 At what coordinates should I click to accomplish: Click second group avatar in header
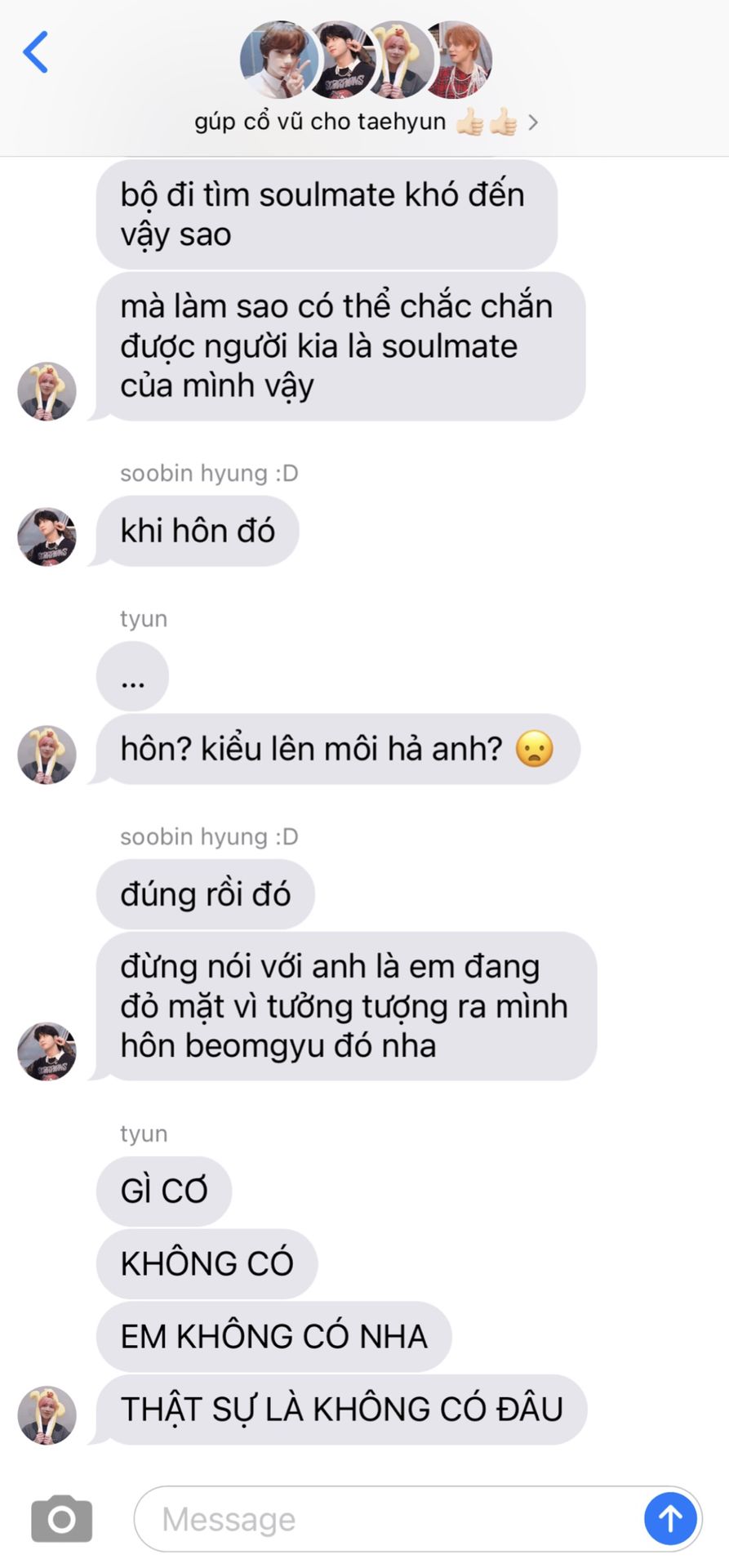[339, 60]
